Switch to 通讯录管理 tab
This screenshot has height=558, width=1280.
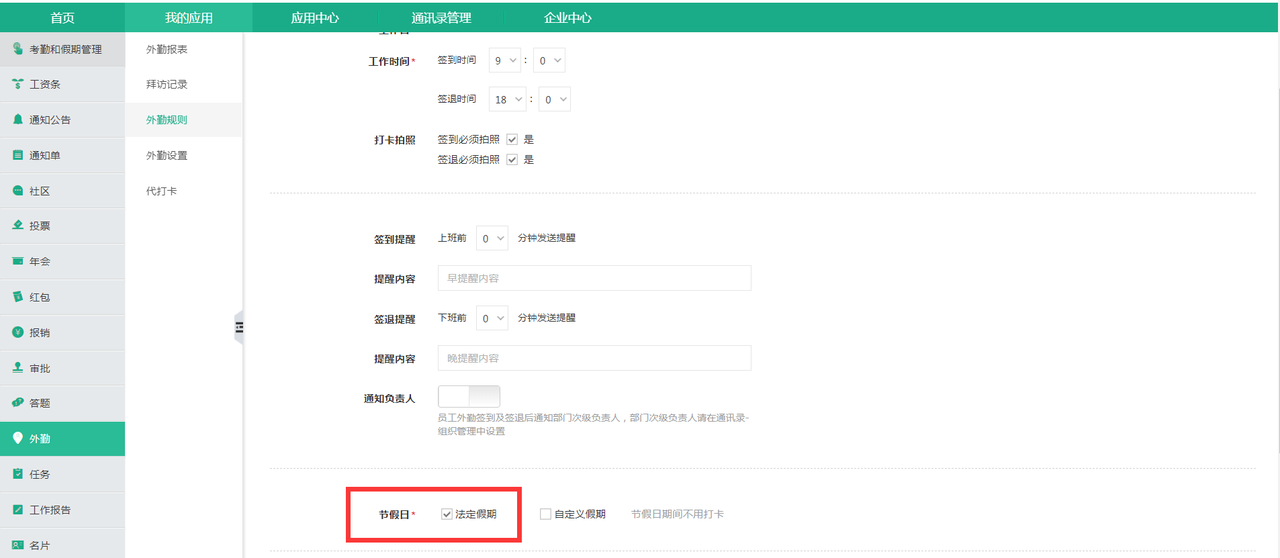coord(441,18)
